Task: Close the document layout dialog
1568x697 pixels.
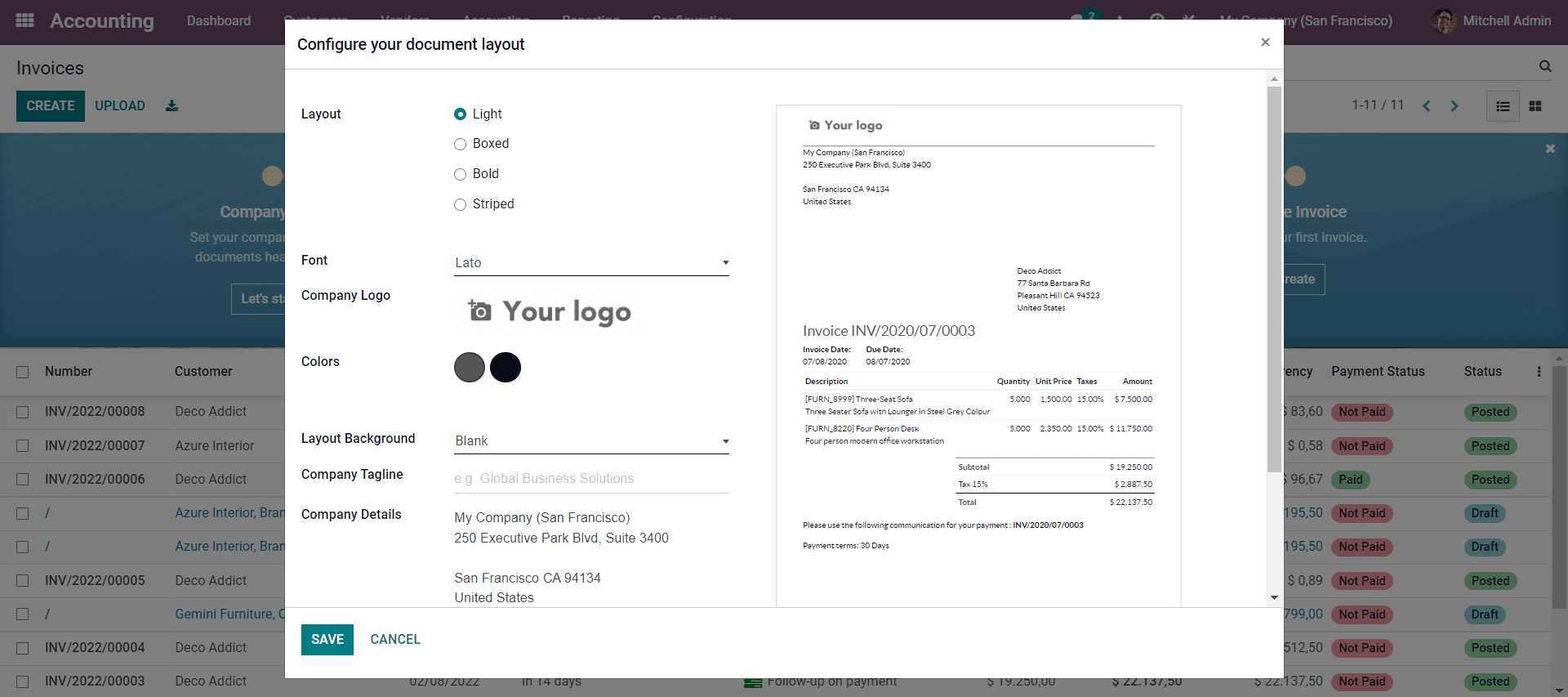Action: pyautogui.click(x=1265, y=42)
